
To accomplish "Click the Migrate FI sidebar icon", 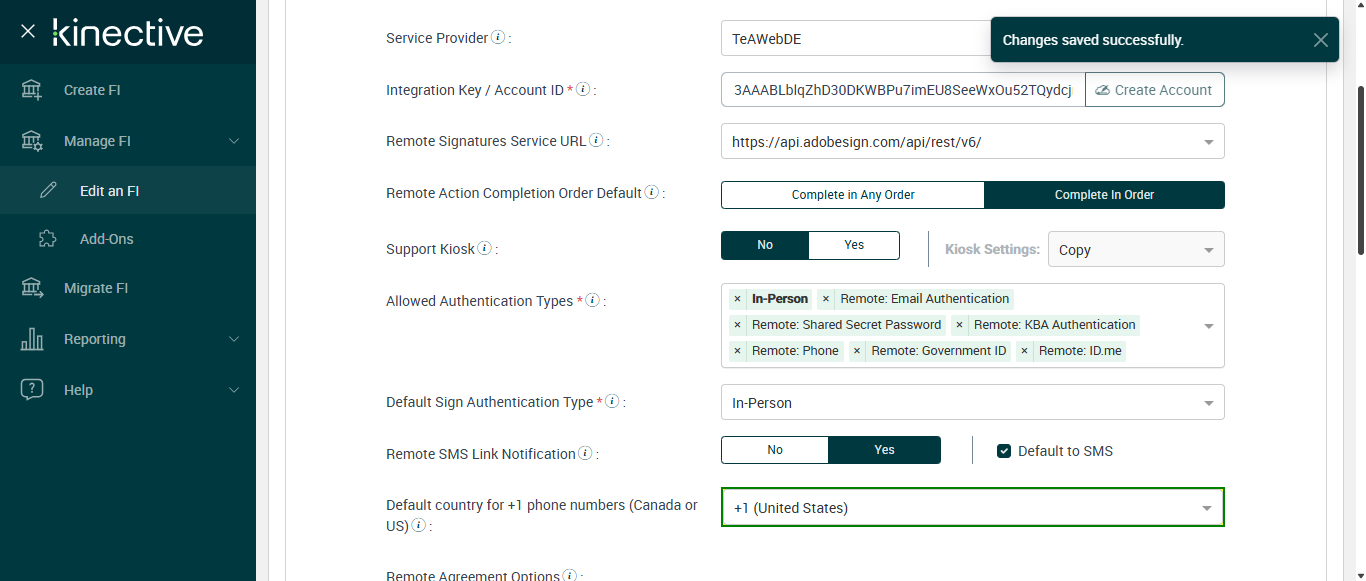I will pyautogui.click(x=32, y=288).
